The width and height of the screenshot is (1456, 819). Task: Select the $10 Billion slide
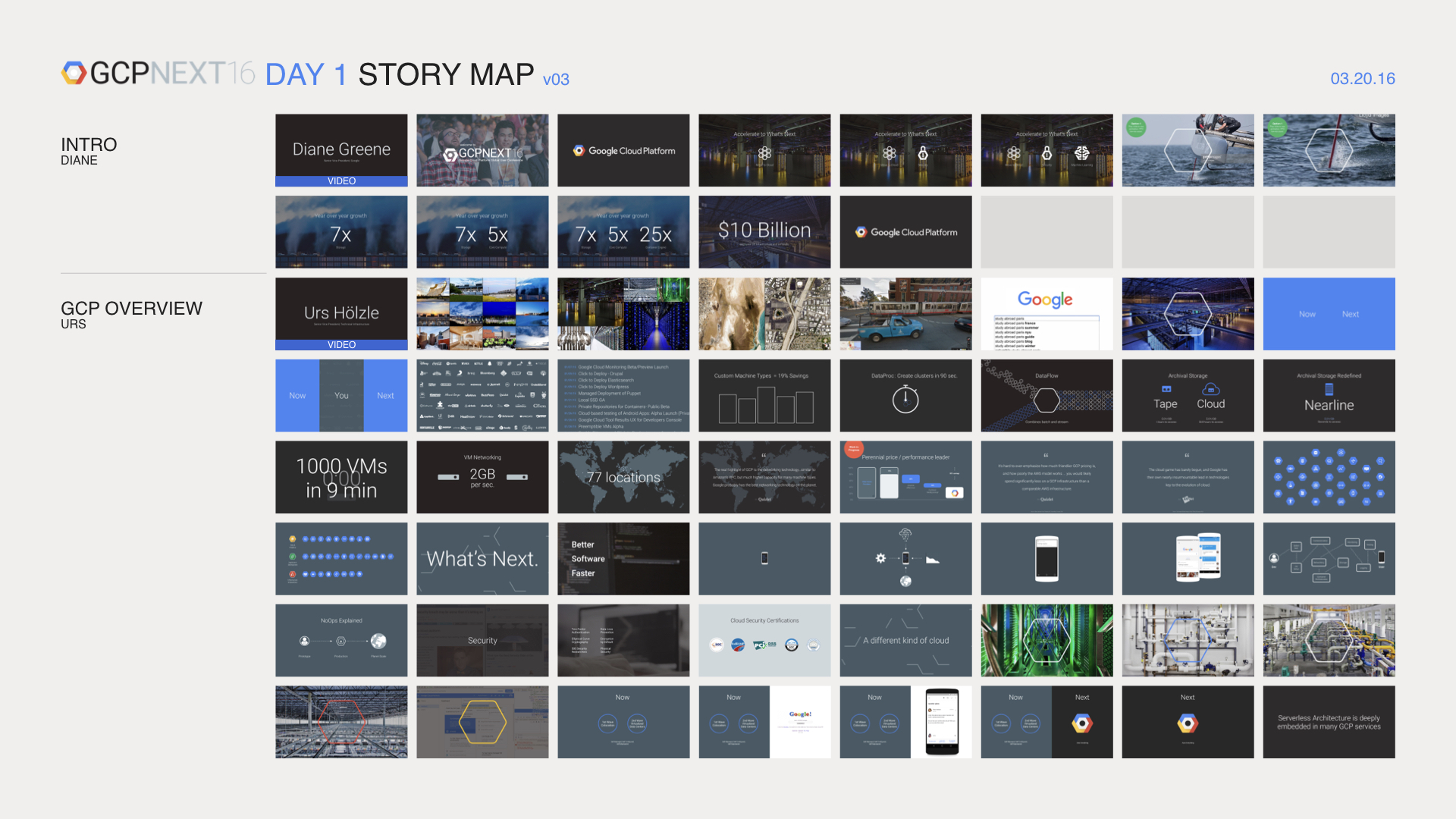point(764,231)
